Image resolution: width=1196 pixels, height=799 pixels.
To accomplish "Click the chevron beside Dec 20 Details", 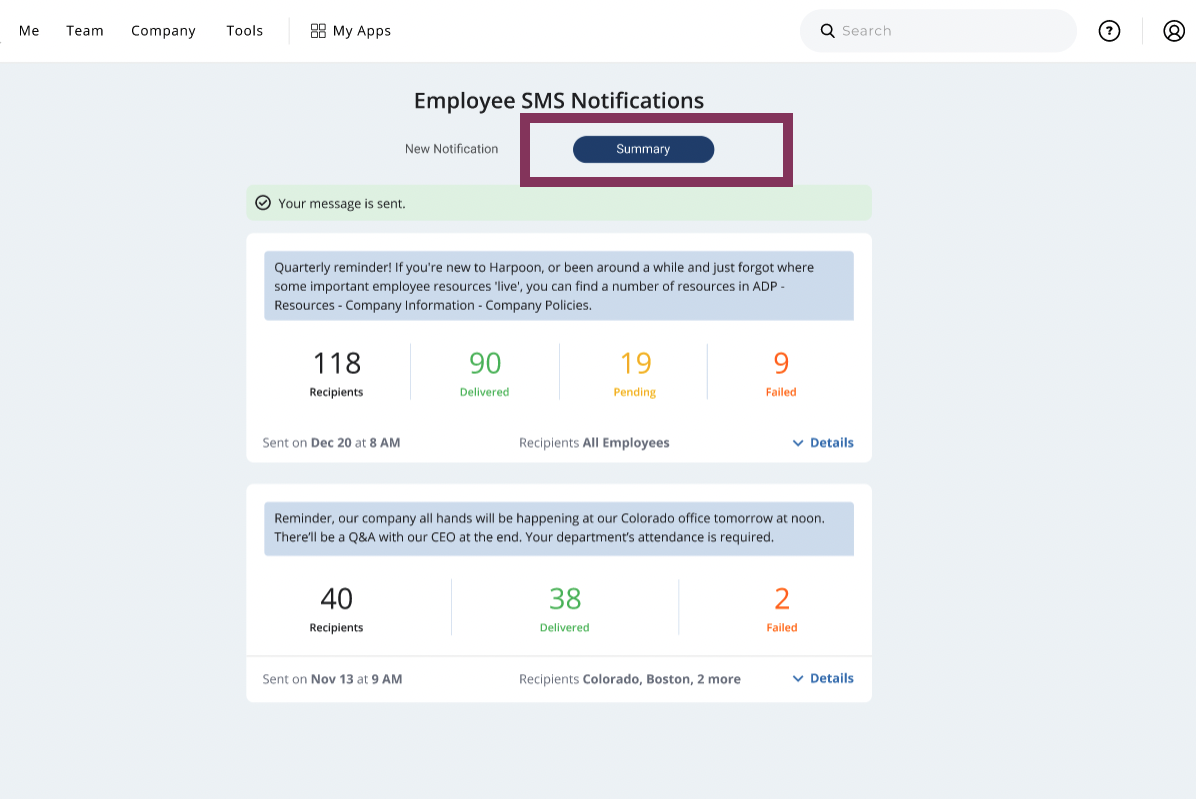I will point(798,443).
